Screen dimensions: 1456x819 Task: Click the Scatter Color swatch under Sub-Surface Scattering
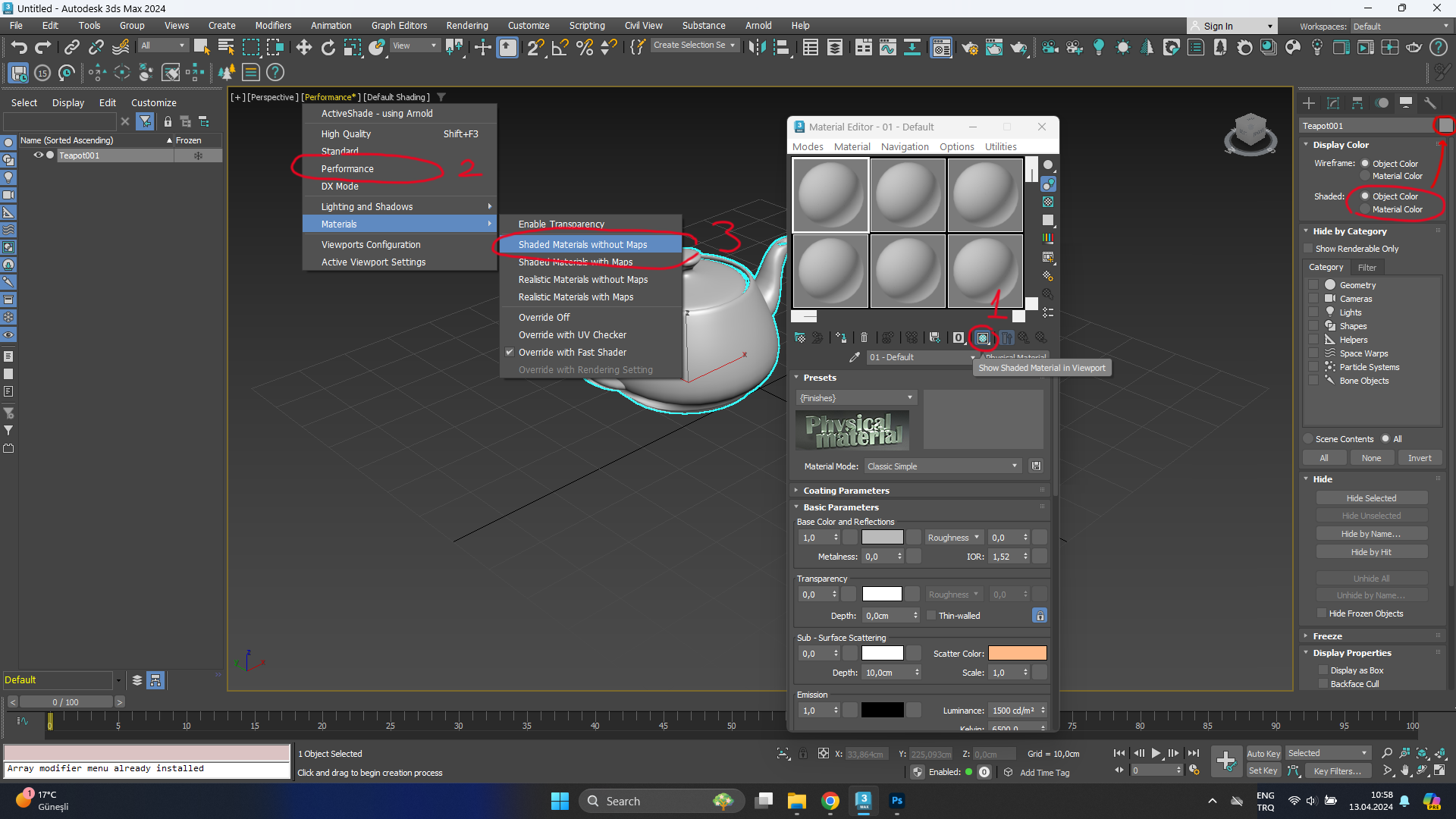1018,653
